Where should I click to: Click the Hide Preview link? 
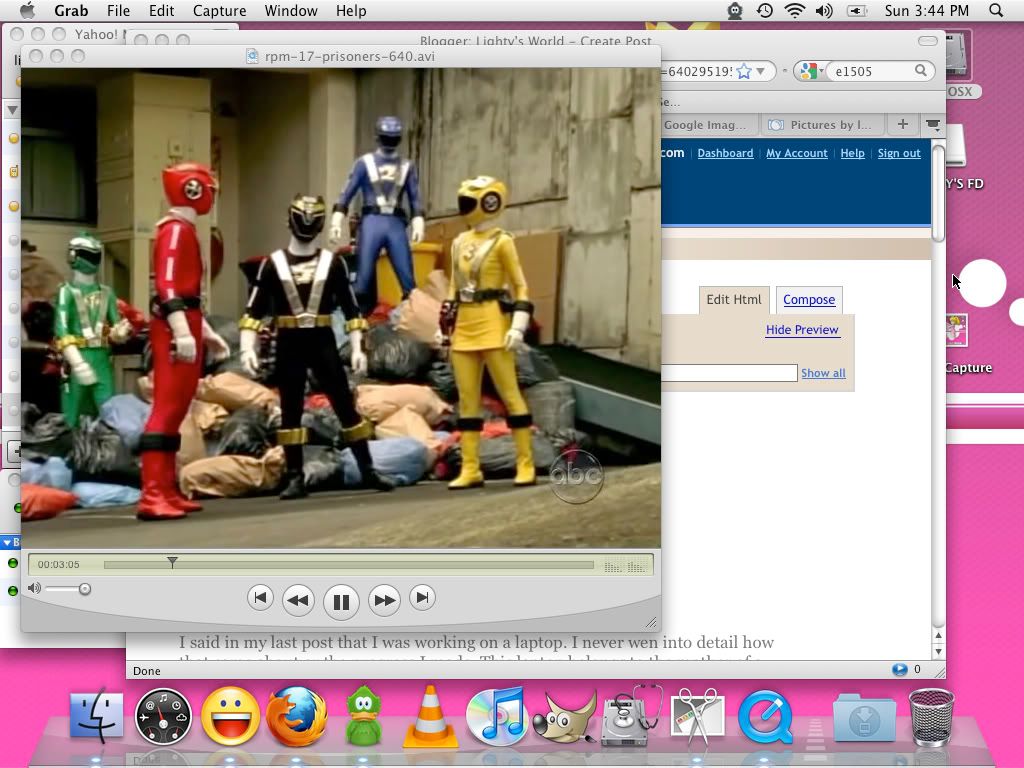pos(802,330)
